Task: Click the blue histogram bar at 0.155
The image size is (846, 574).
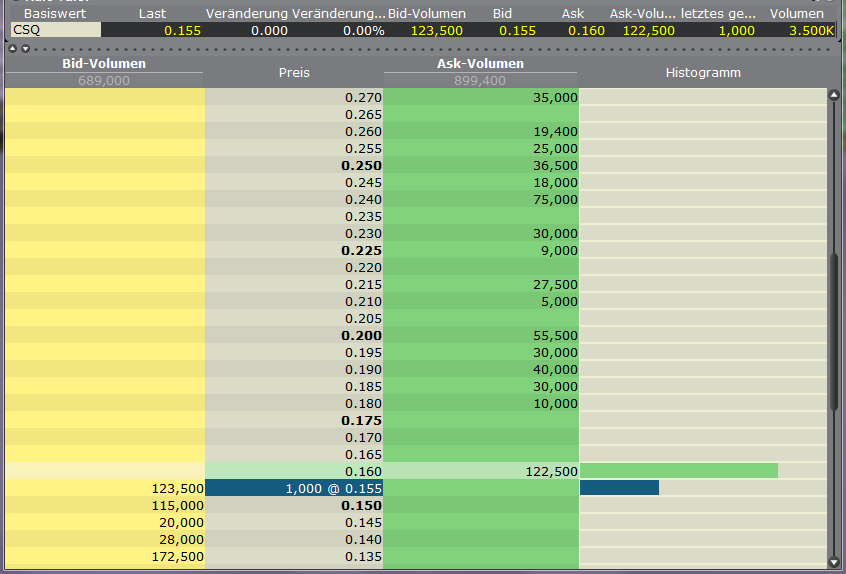Action: click(x=619, y=488)
